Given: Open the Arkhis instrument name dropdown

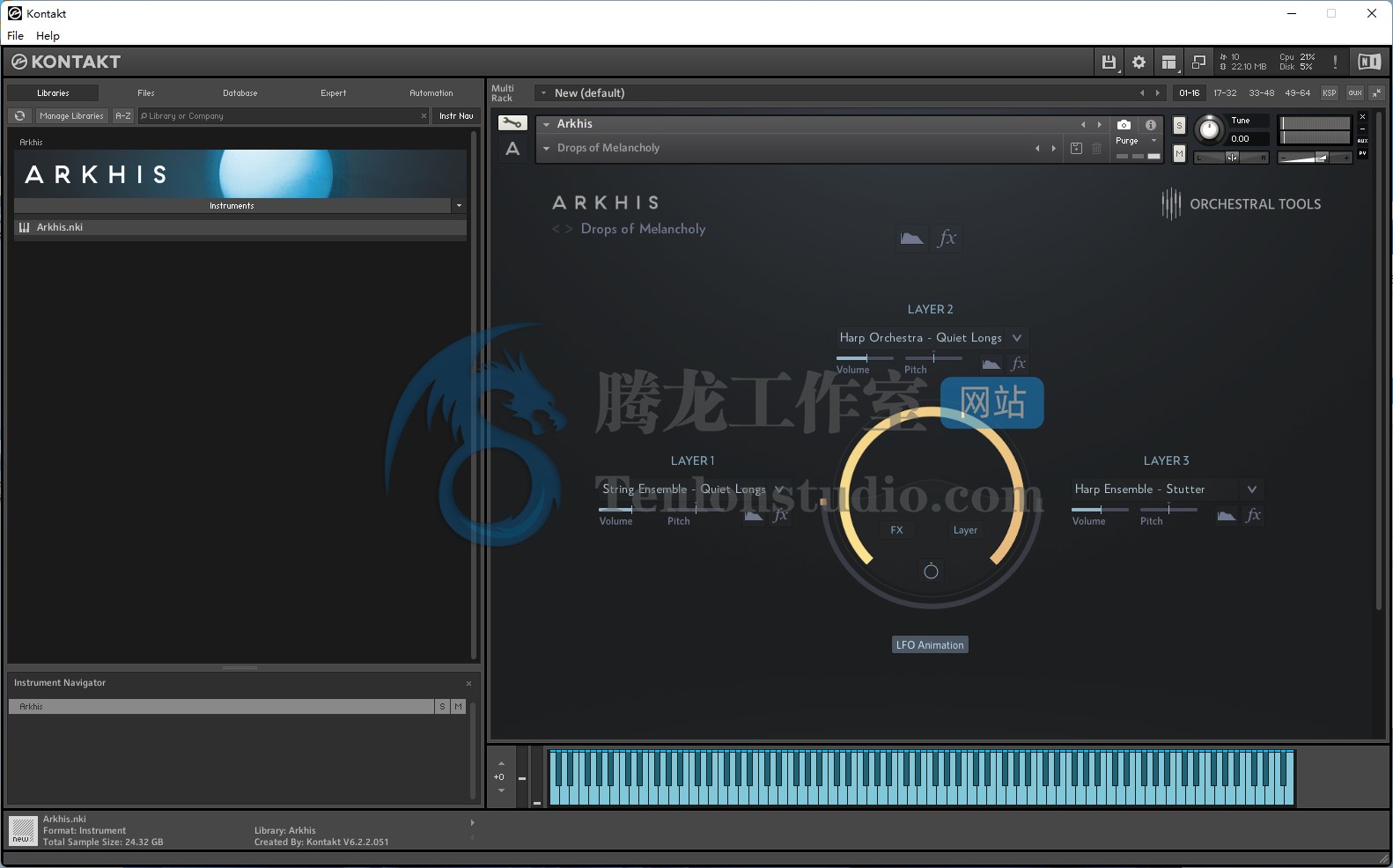Looking at the screenshot, I should tap(547, 124).
